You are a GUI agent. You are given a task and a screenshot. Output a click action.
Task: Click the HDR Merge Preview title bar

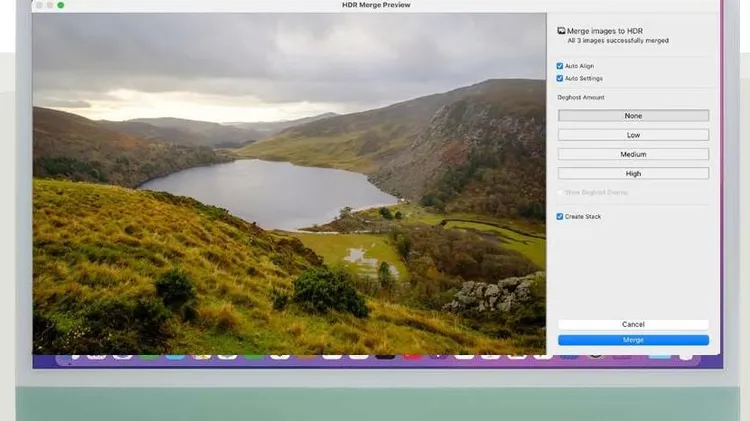click(375, 5)
